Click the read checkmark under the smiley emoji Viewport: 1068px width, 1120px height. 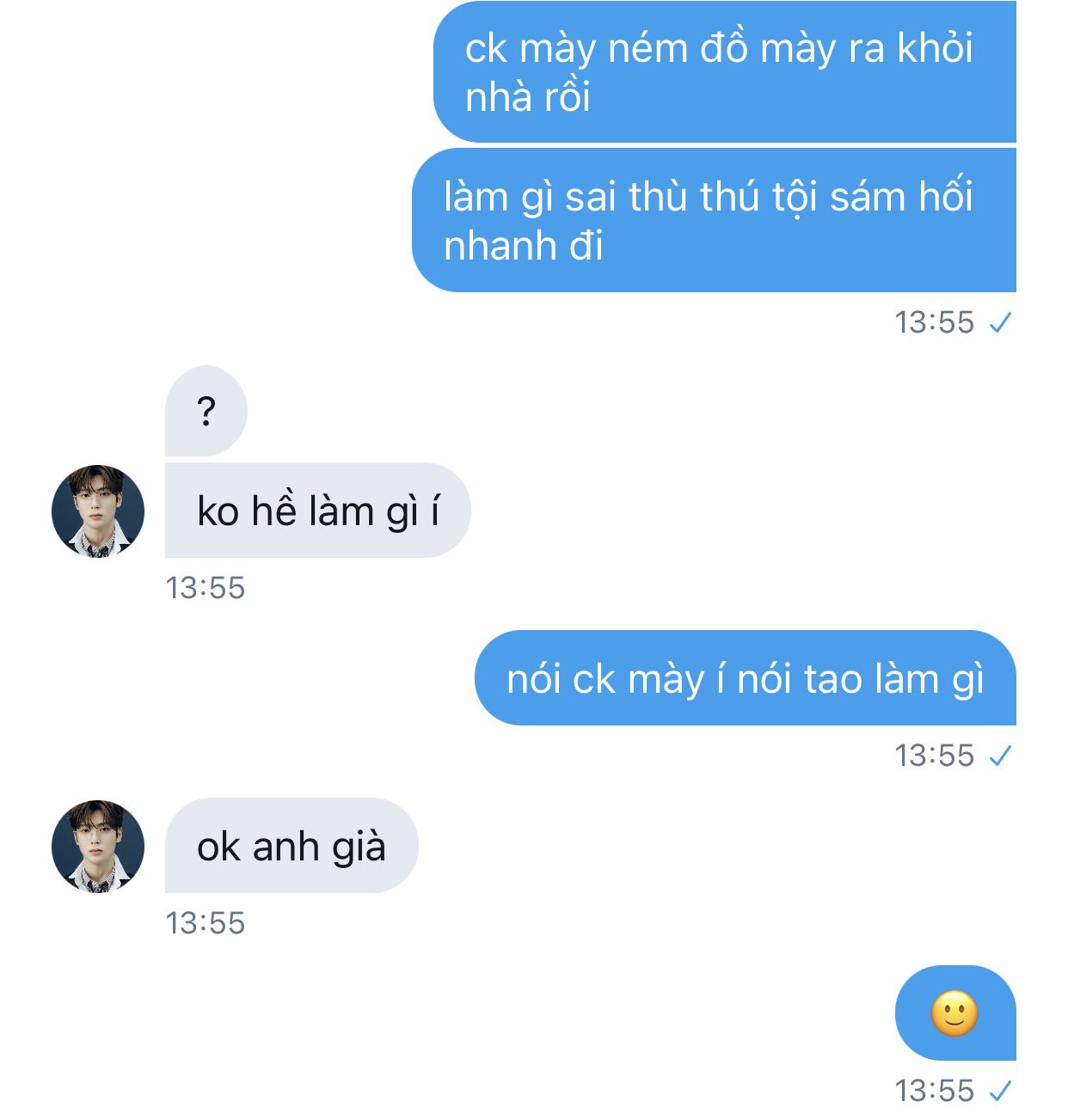click(x=1001, y=1092)
